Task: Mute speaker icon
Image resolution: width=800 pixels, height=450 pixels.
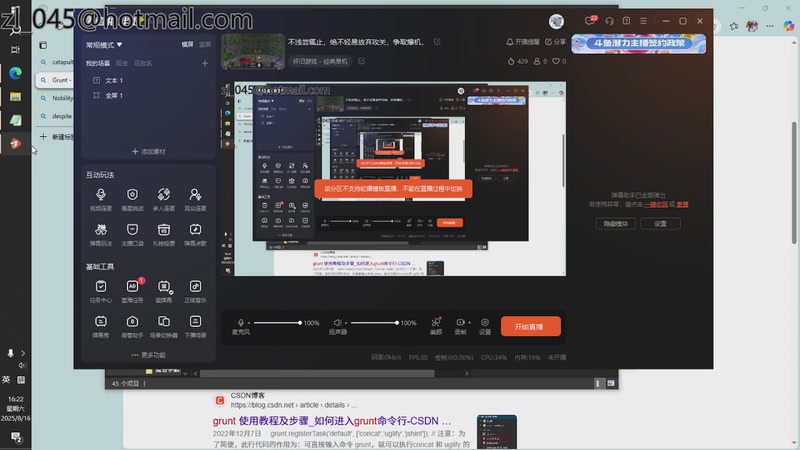Action: tap(337, 322)
